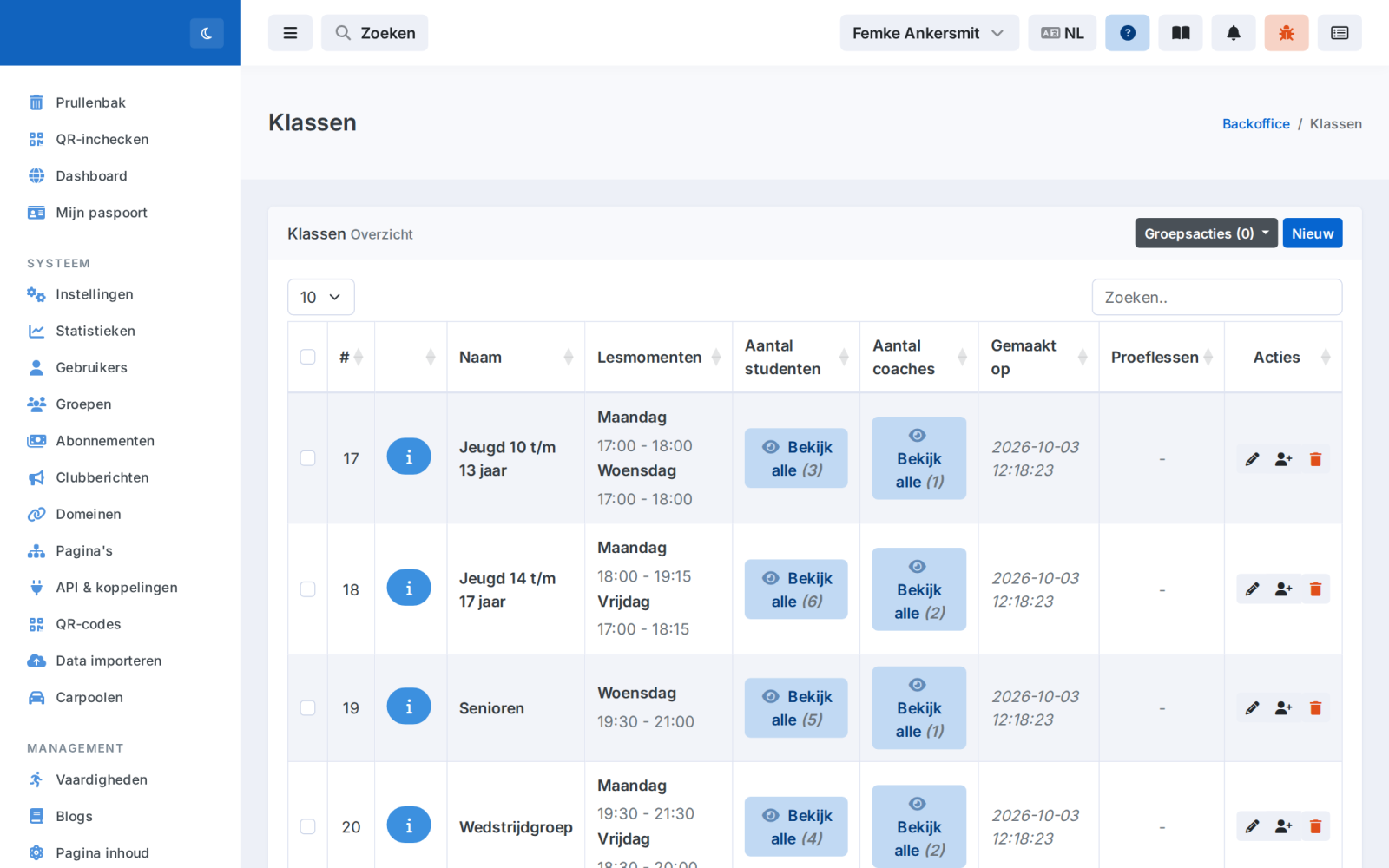Viewport: 1389px width, 868px height.
Task: Open the documentation book icon
Action: pyautogui.click(x=1181, y=33)
